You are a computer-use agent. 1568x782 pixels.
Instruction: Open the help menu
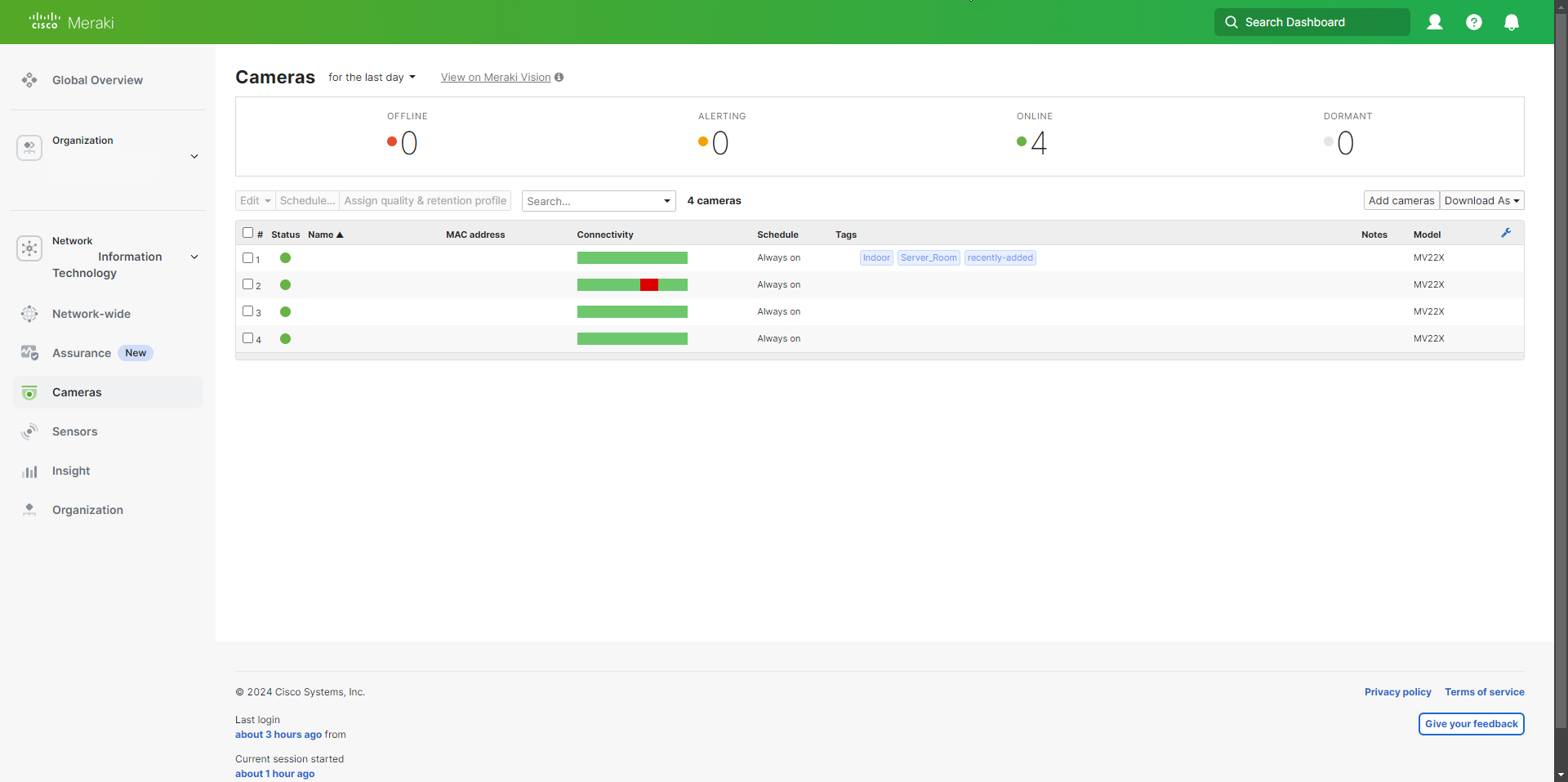coord(1474,22)
